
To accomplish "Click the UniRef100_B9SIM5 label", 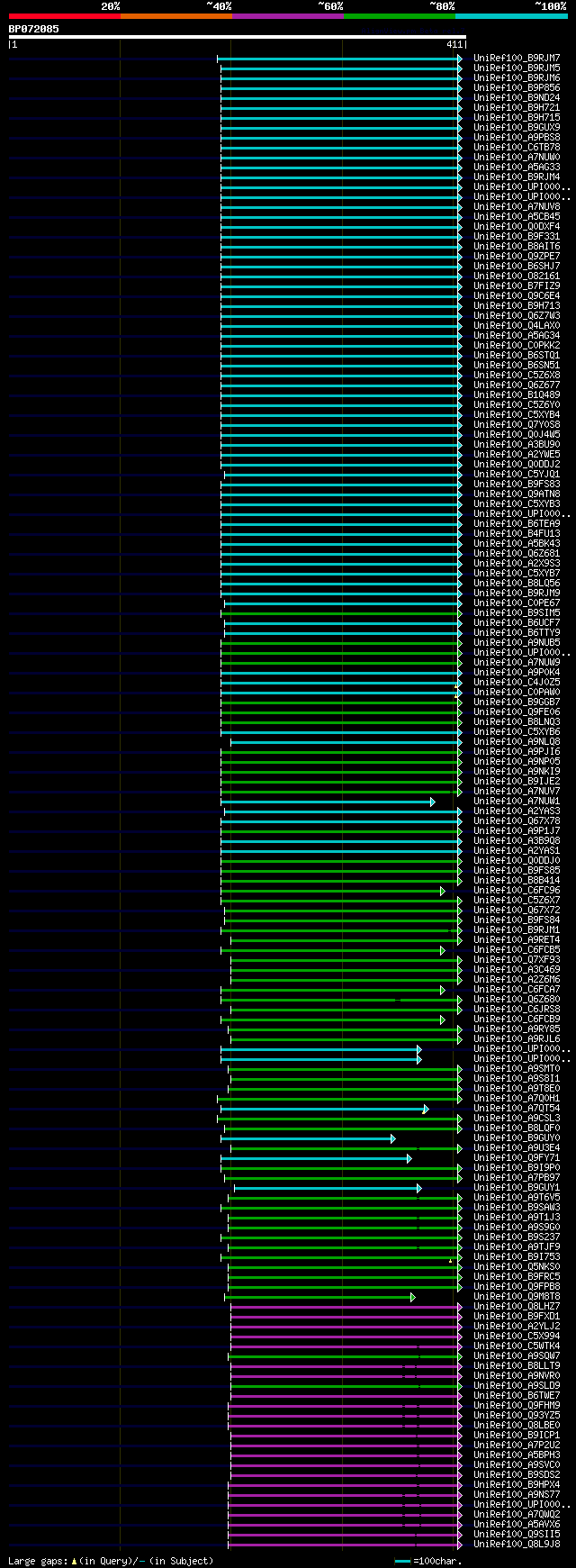I will (x=517, y=613).
